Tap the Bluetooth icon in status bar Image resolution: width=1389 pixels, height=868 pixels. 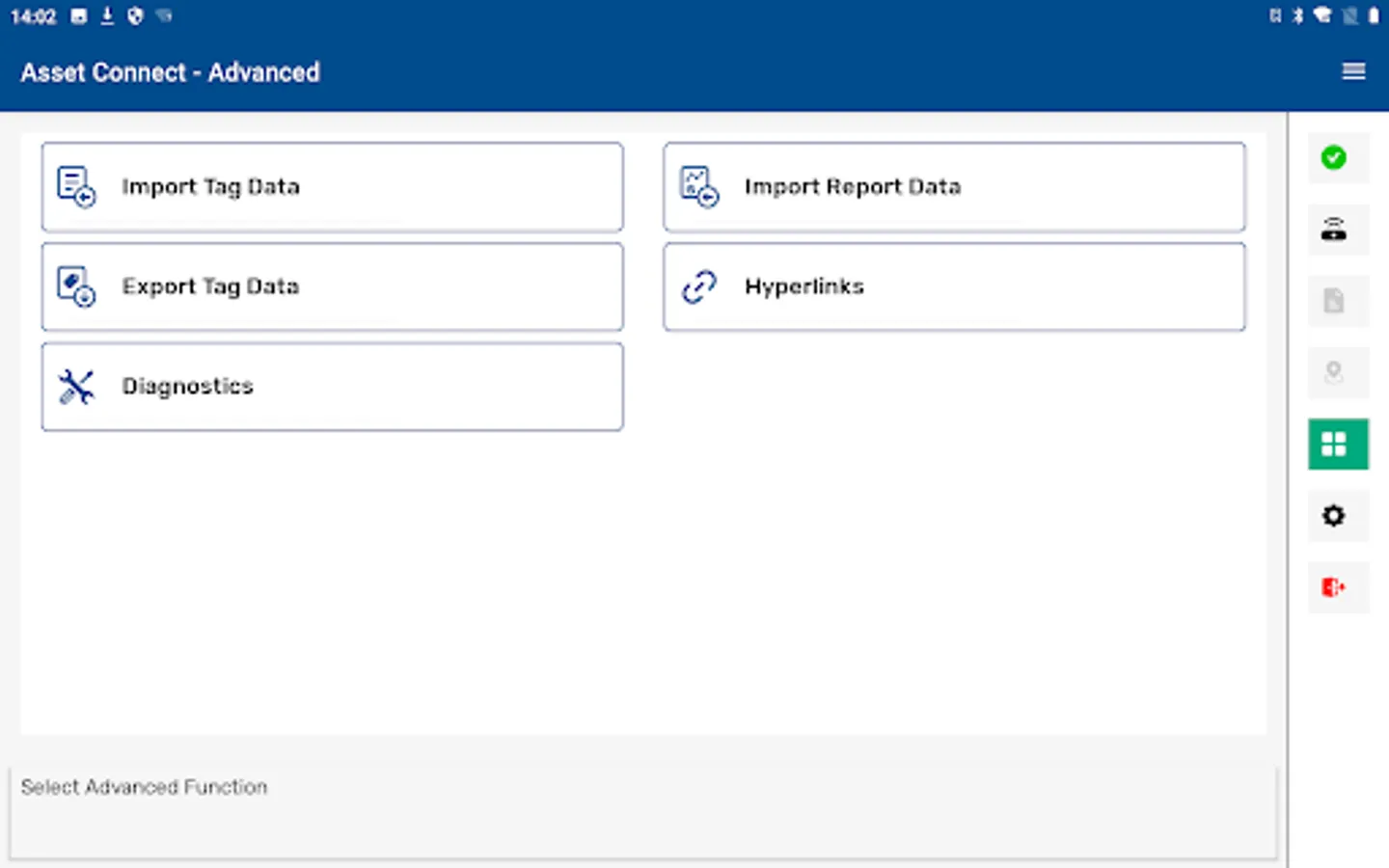point(1298,15)
